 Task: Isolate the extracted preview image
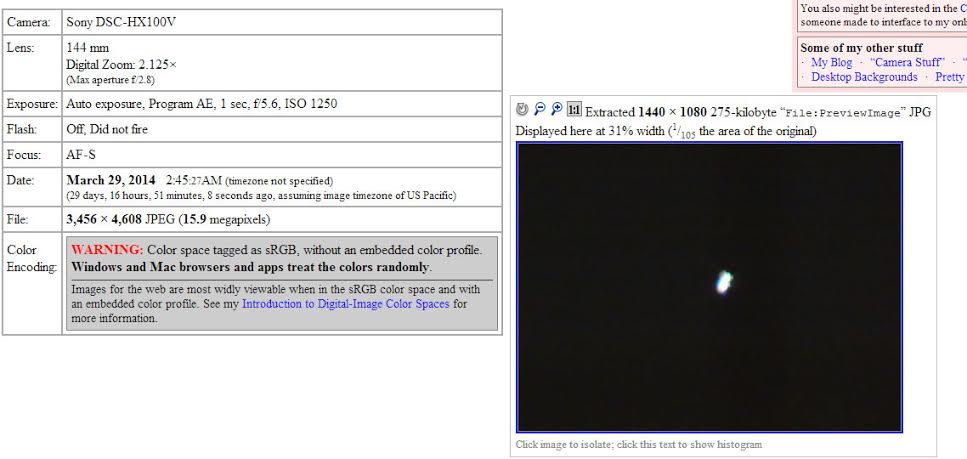click(x=709, y=287)
